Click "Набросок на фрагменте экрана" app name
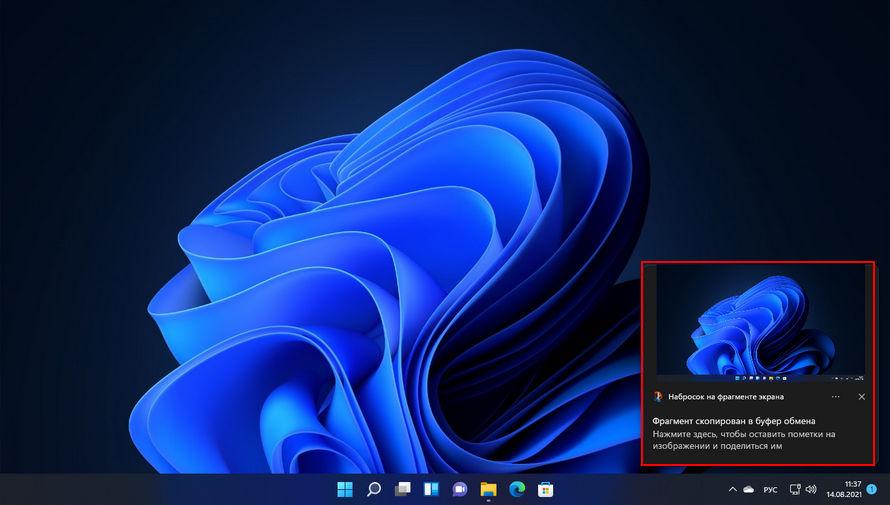Image resolution: width=890 pixels, height=505 pixels. point(726,397)
